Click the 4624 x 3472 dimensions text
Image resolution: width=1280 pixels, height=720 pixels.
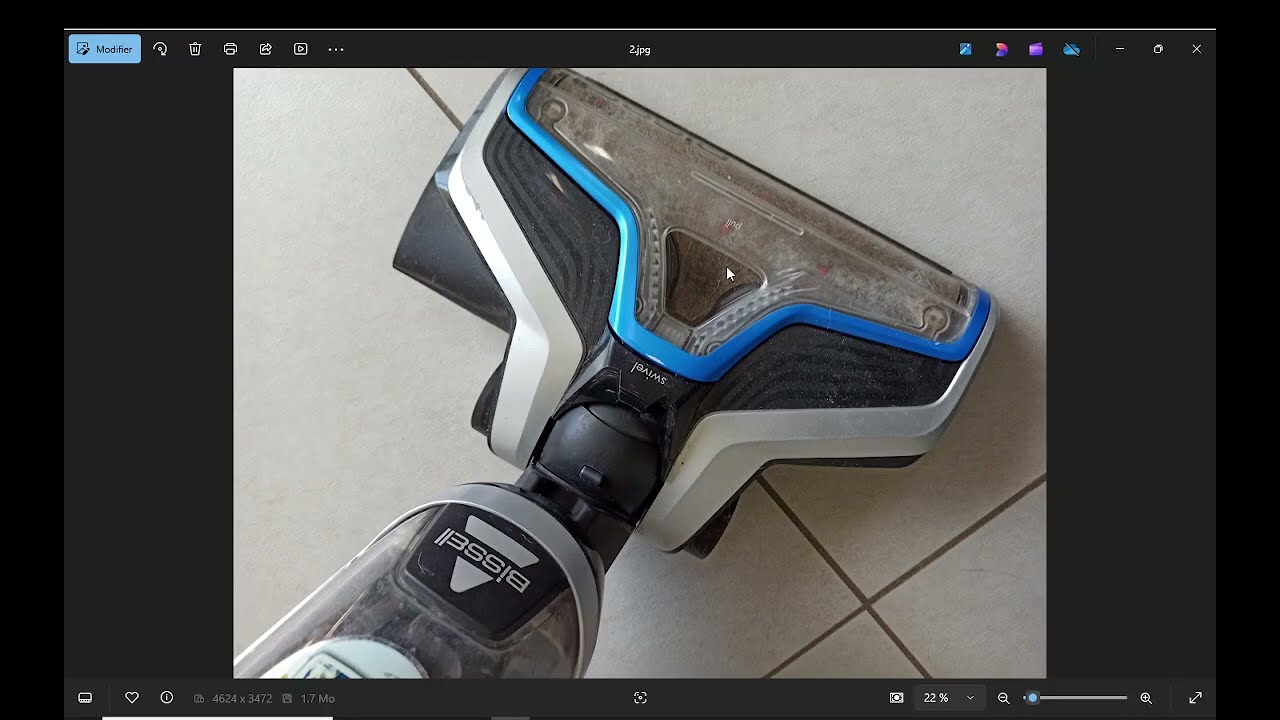coord(242,698)
